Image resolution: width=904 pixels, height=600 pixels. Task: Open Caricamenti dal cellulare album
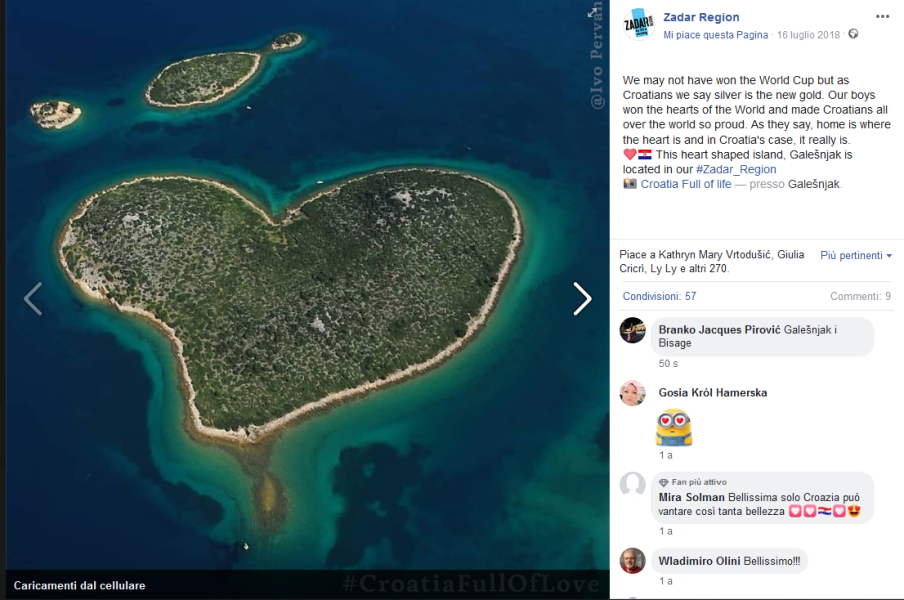[x=80, y=586]
